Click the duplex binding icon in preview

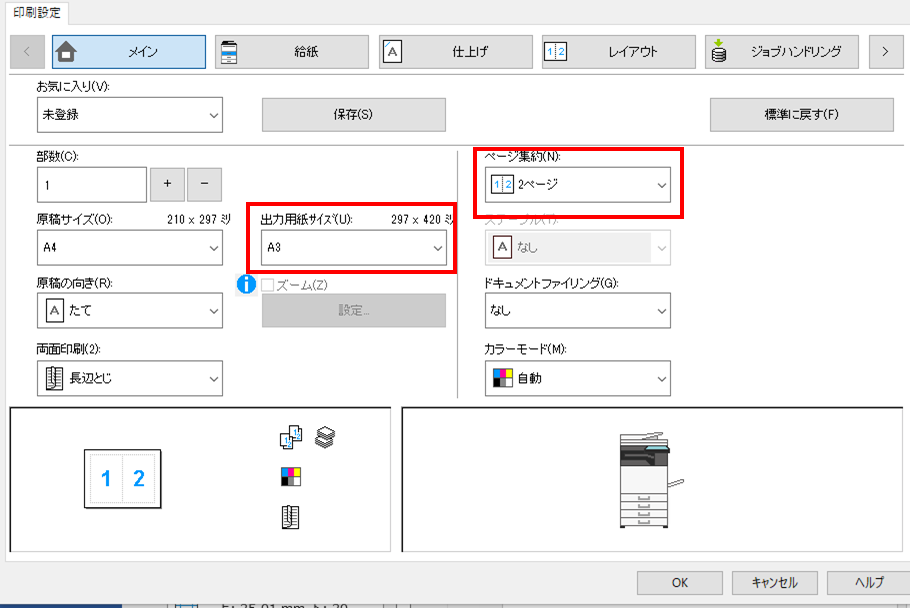click(x=290, y=517)
